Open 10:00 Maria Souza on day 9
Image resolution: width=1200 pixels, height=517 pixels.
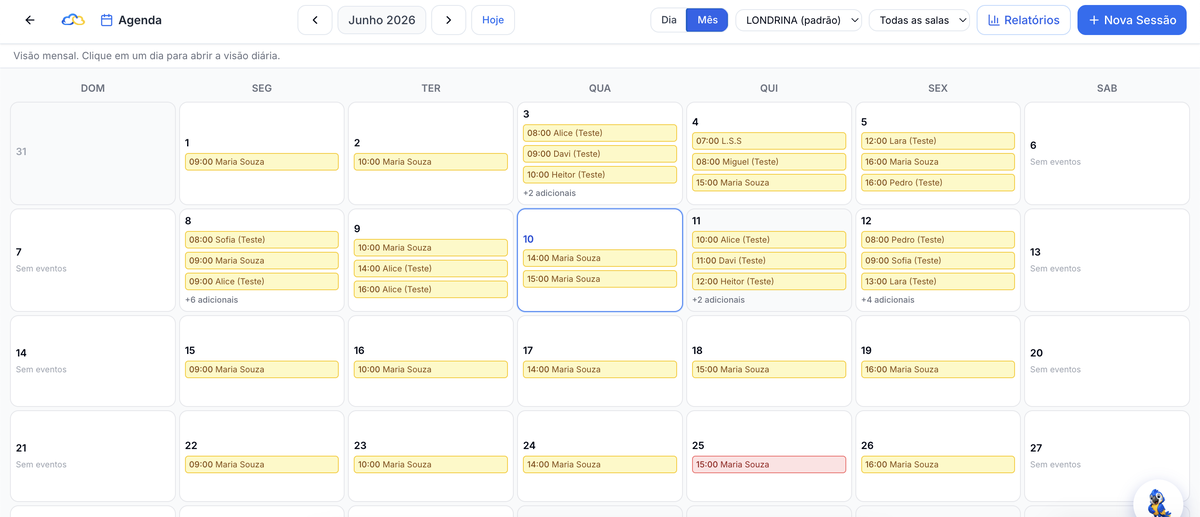[x=431, y=248]
